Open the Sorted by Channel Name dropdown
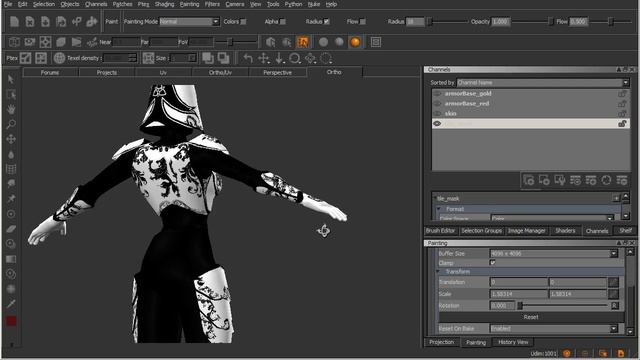 pyautogui.click(x=543, y=82)
